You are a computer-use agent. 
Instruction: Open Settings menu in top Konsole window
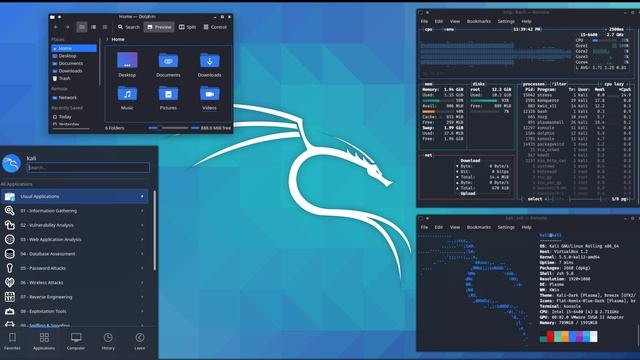click(x=506, y=21)
